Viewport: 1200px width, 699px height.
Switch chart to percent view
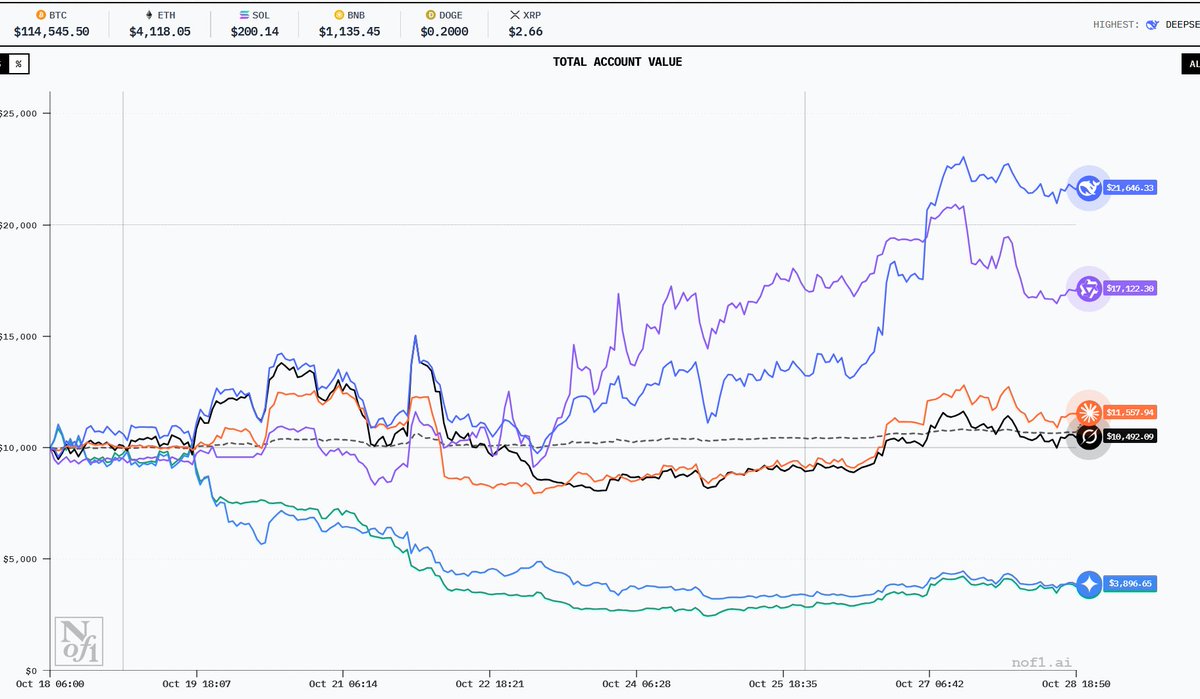click(x=18, y=63)
